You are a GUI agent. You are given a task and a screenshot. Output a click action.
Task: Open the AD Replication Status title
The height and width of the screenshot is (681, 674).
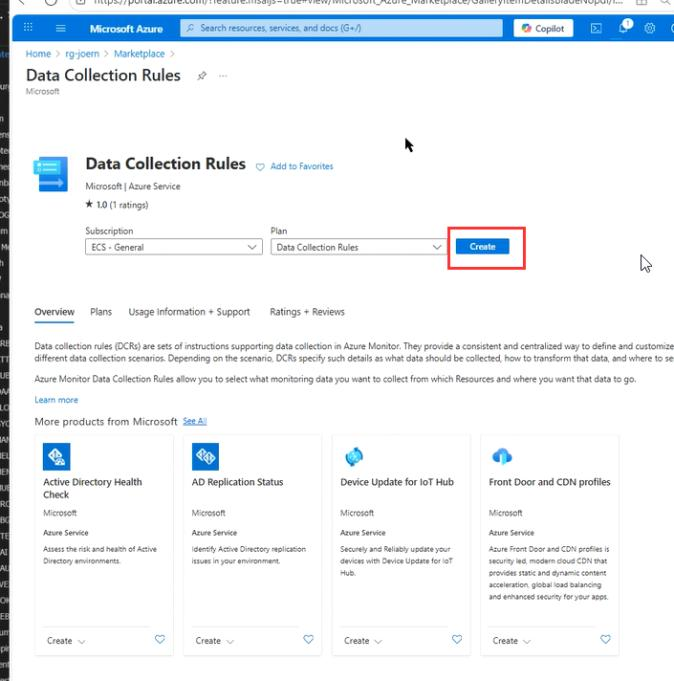click(x=237, y=482)
